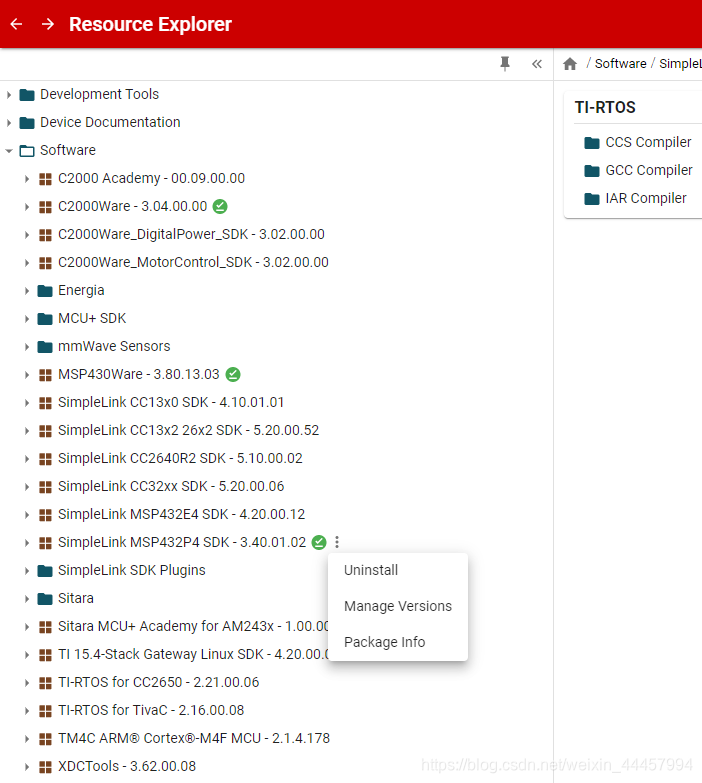Click the GCC Compiler folder icon
This screenshot has width=702, height=783.
(x=592, y=171)
